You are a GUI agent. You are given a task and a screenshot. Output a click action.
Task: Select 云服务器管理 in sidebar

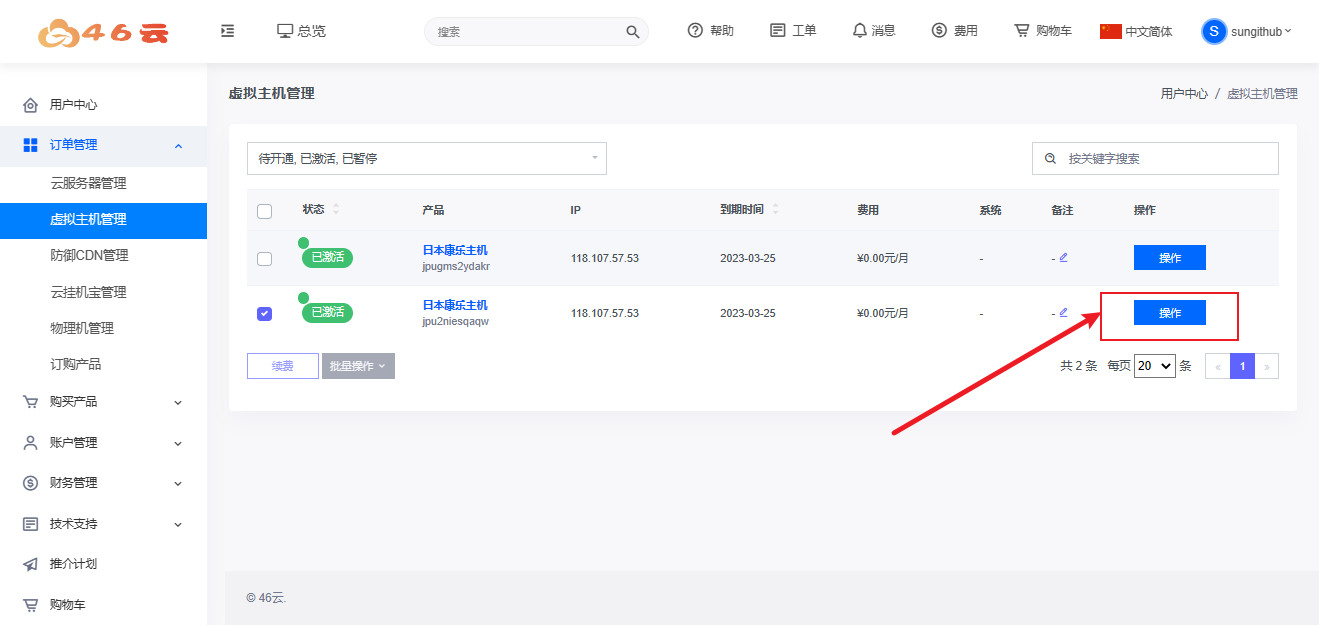88,184
